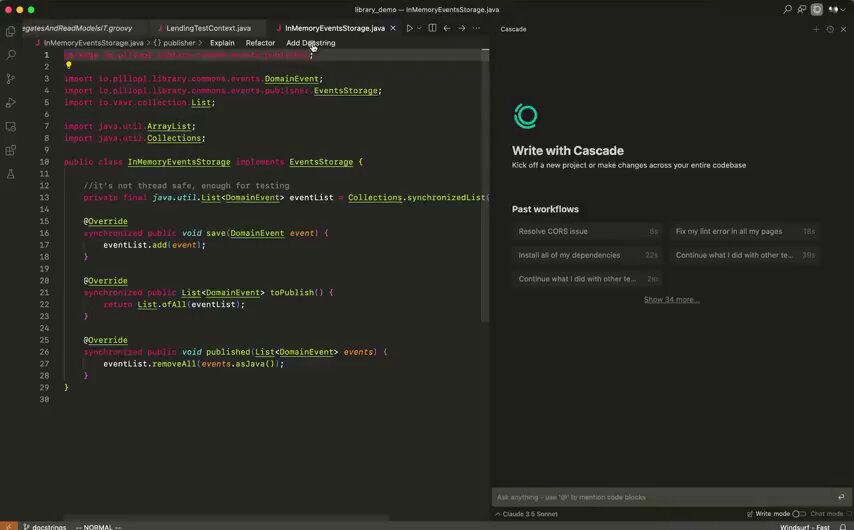This screenshot has width=854, height=530.
Task: Click the title bar feedback chat icon
Action: (802, 9)
